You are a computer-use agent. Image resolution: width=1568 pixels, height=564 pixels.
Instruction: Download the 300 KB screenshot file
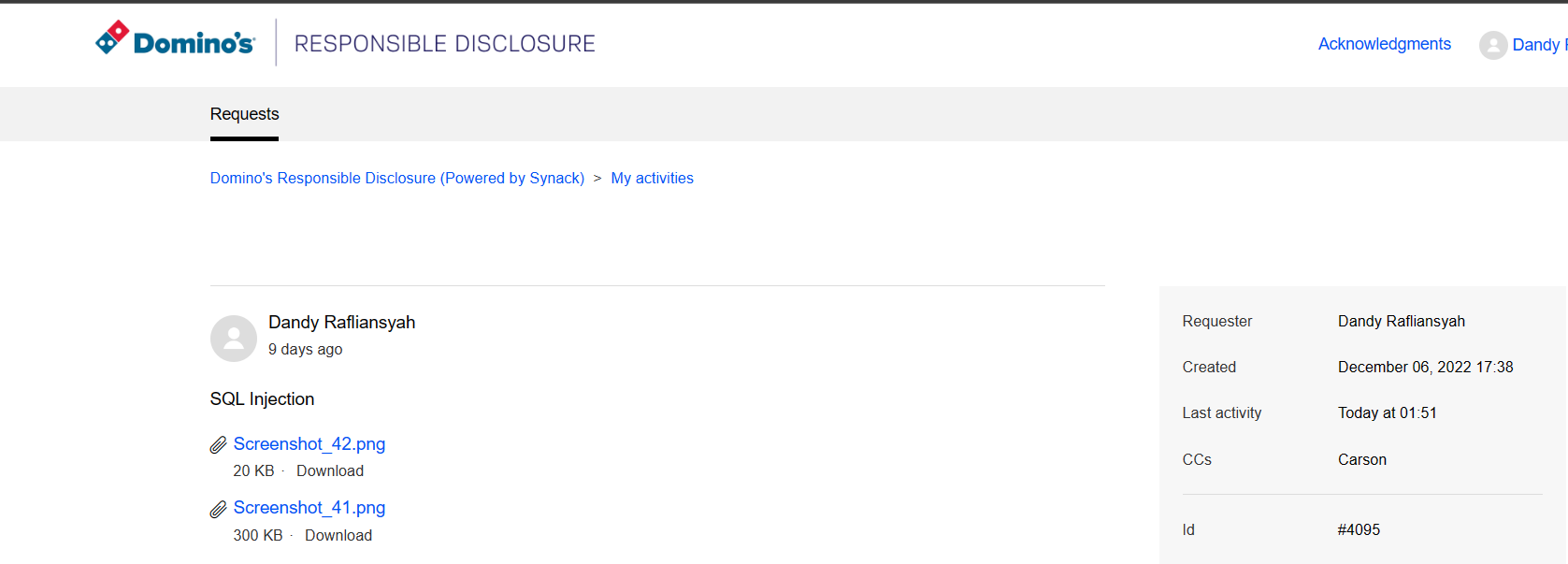(338, 536)
